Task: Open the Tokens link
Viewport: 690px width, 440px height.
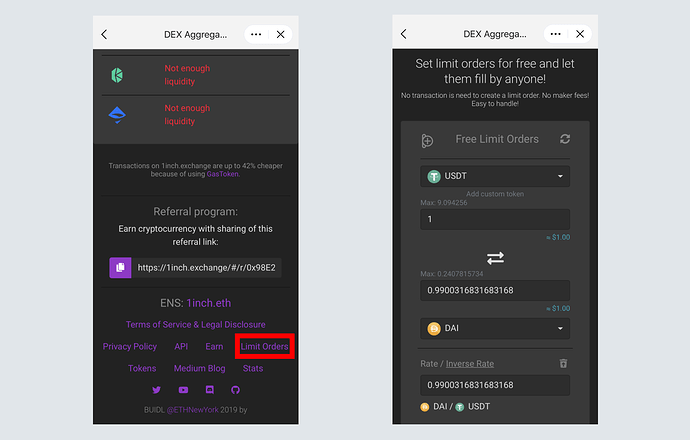Action: coord(142,368)
